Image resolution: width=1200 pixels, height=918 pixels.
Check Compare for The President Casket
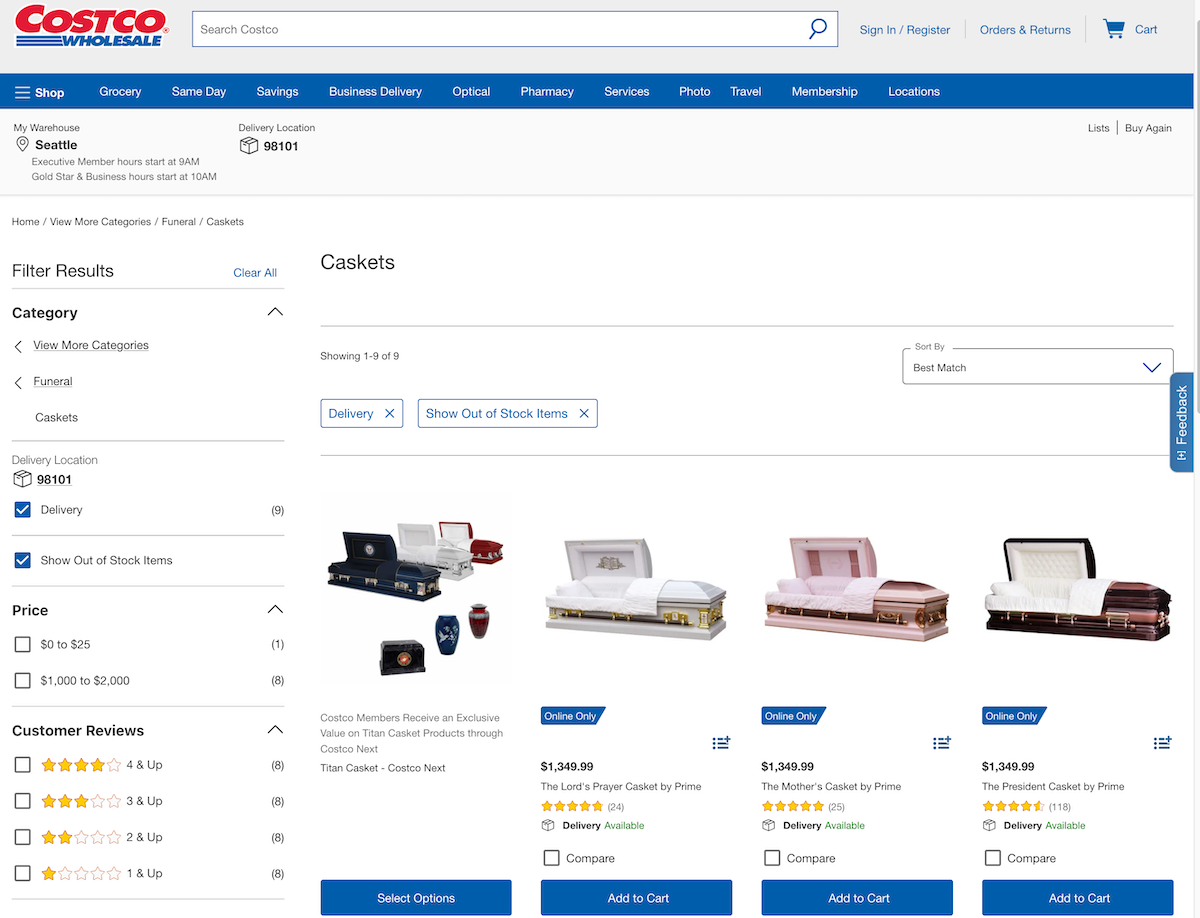pos(993,858)
